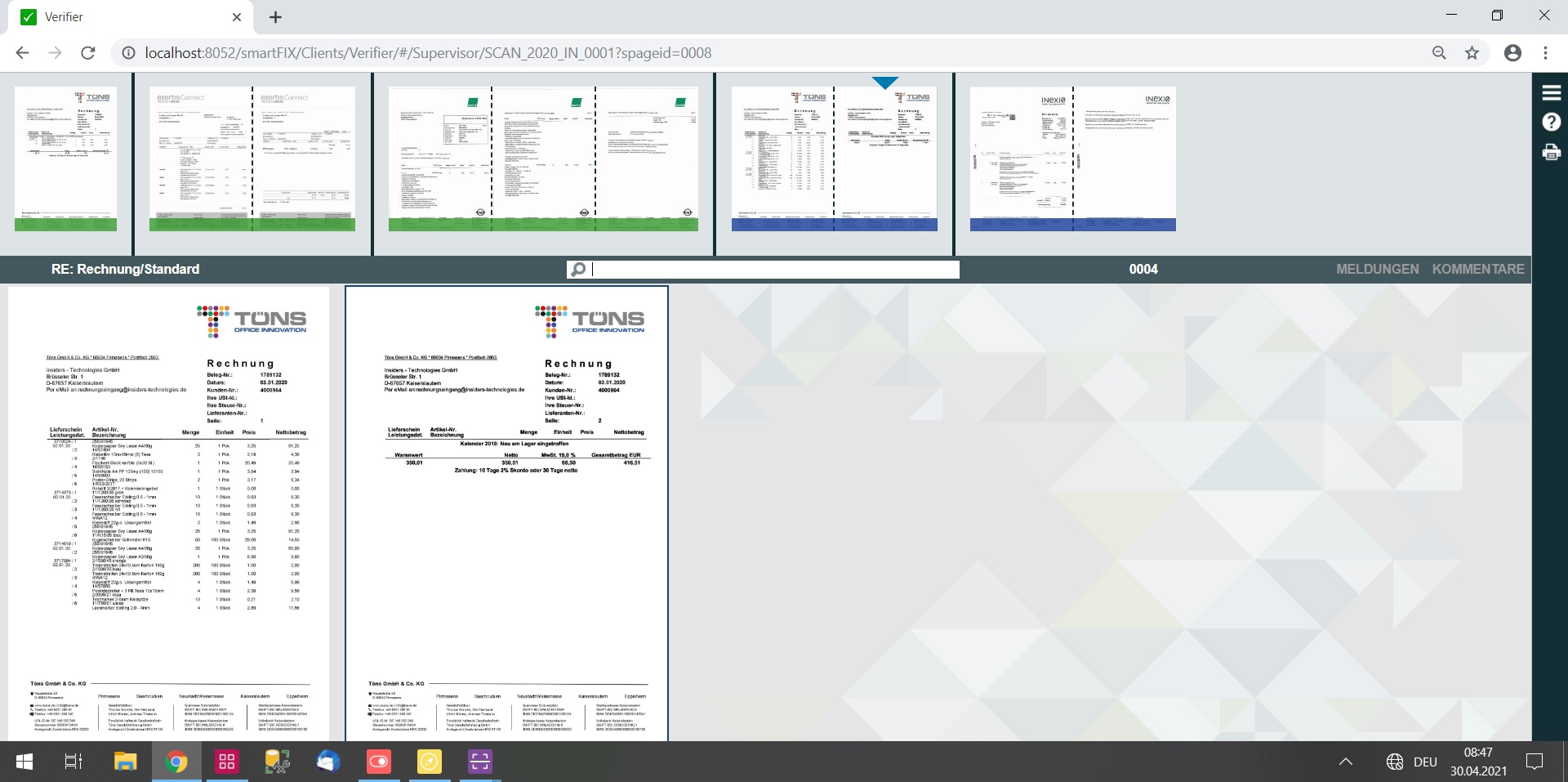Open the second TÖNS invoice page
The height and width of the screenshot is (782, 1568).
coord(506,513)
